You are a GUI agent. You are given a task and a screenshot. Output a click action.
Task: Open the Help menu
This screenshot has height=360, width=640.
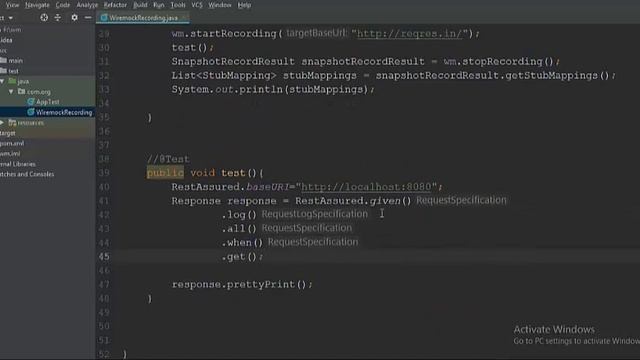click(x=244, y=5)
